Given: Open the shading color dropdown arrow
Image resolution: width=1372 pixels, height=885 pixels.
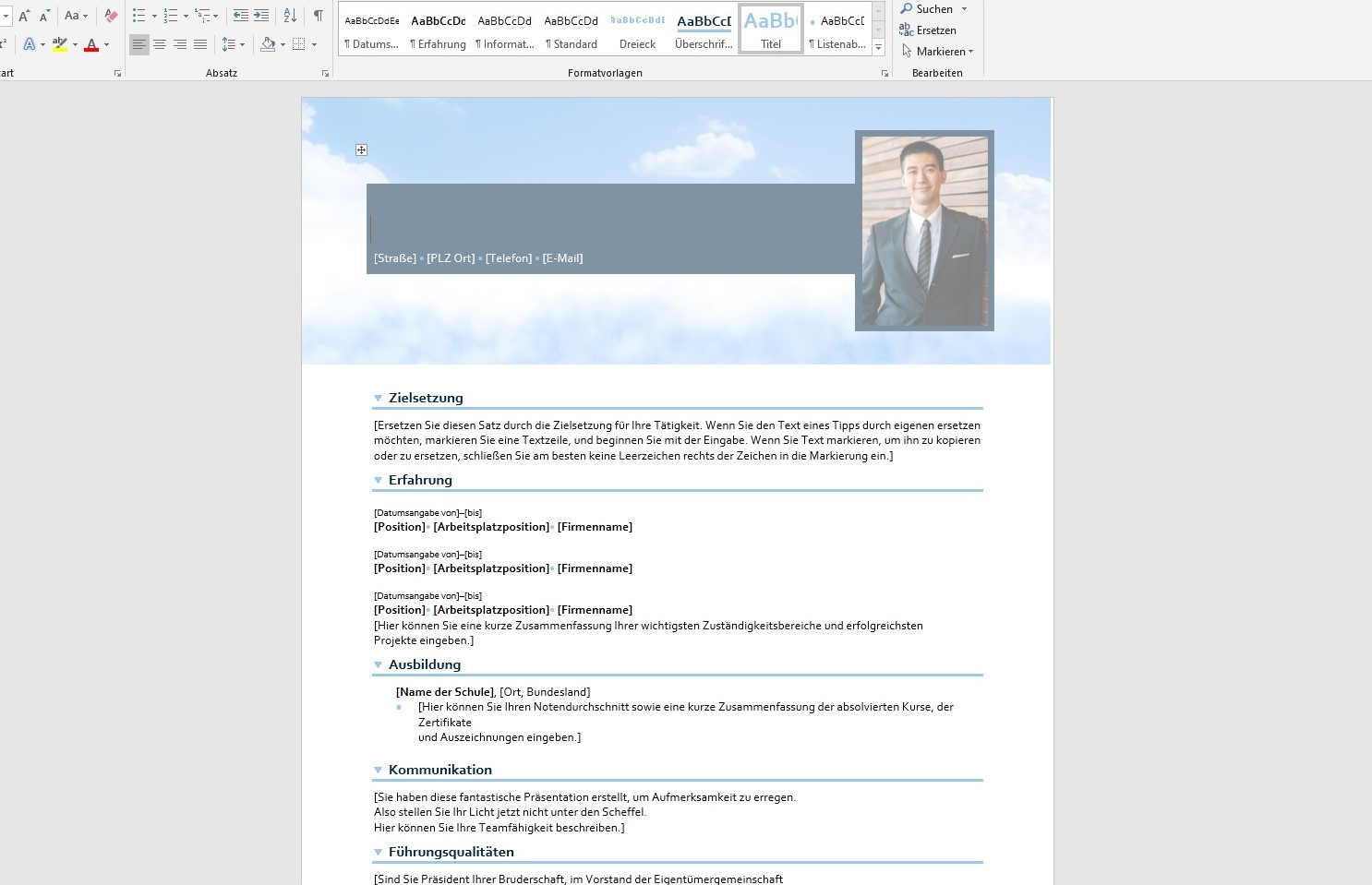Looking at the screenshot, I should (x=283, y=44).
